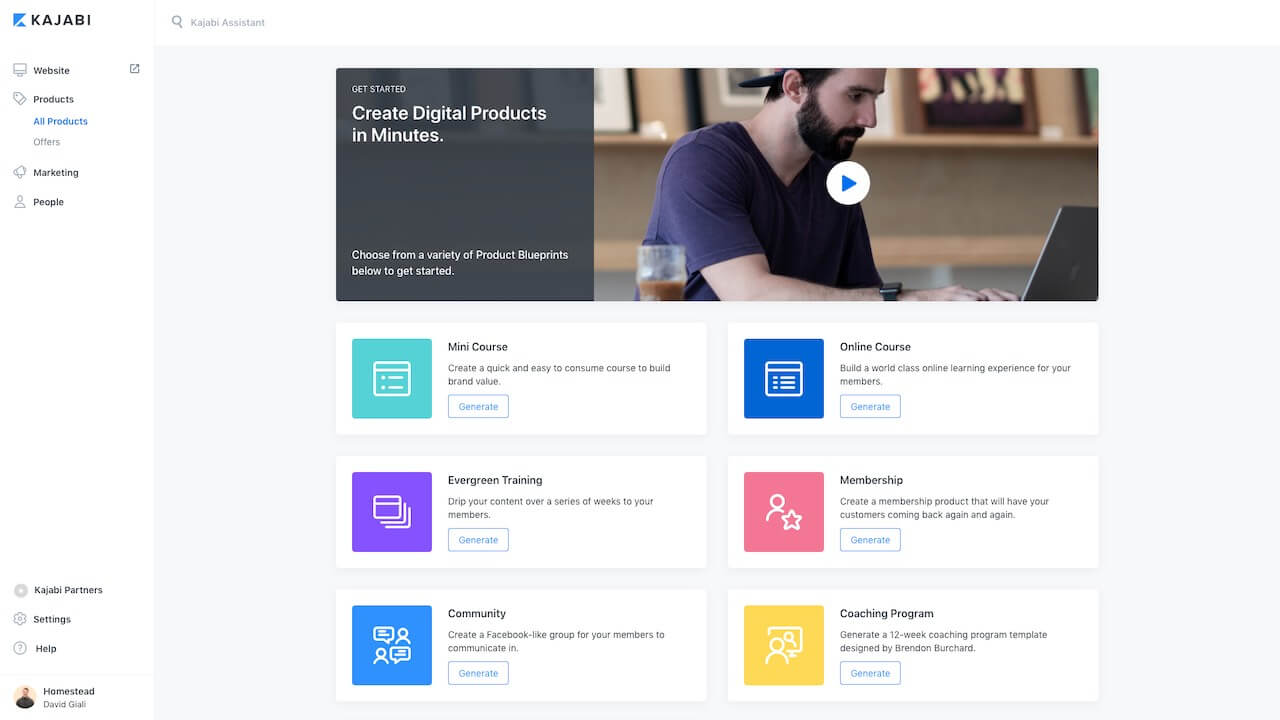
Task: Open Settings from the sidebar
Action: pyautogui.click(x=52, y=619)
